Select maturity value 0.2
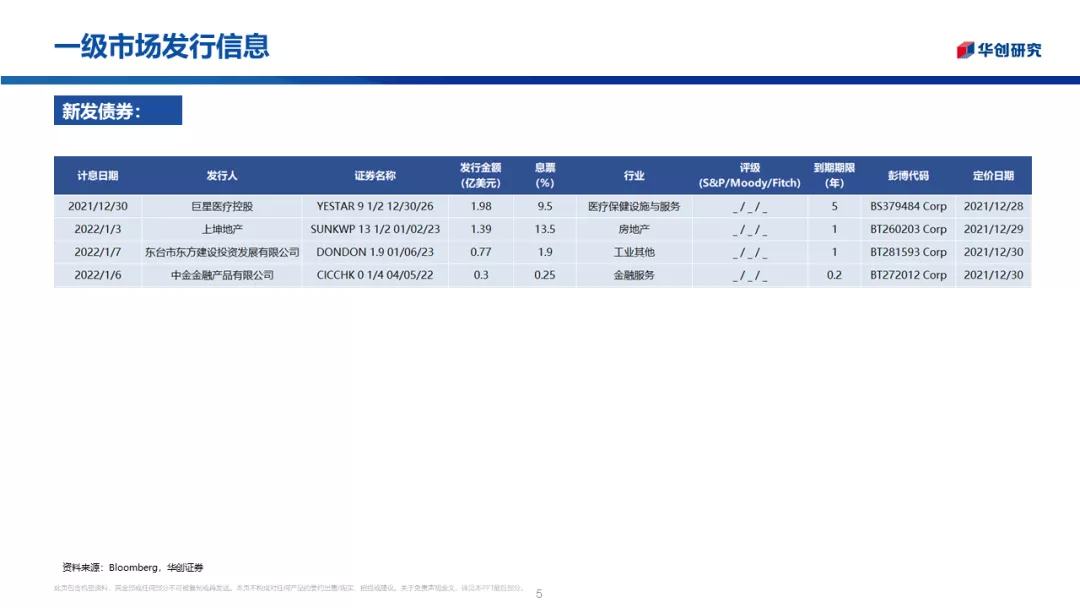 [834, 275]
